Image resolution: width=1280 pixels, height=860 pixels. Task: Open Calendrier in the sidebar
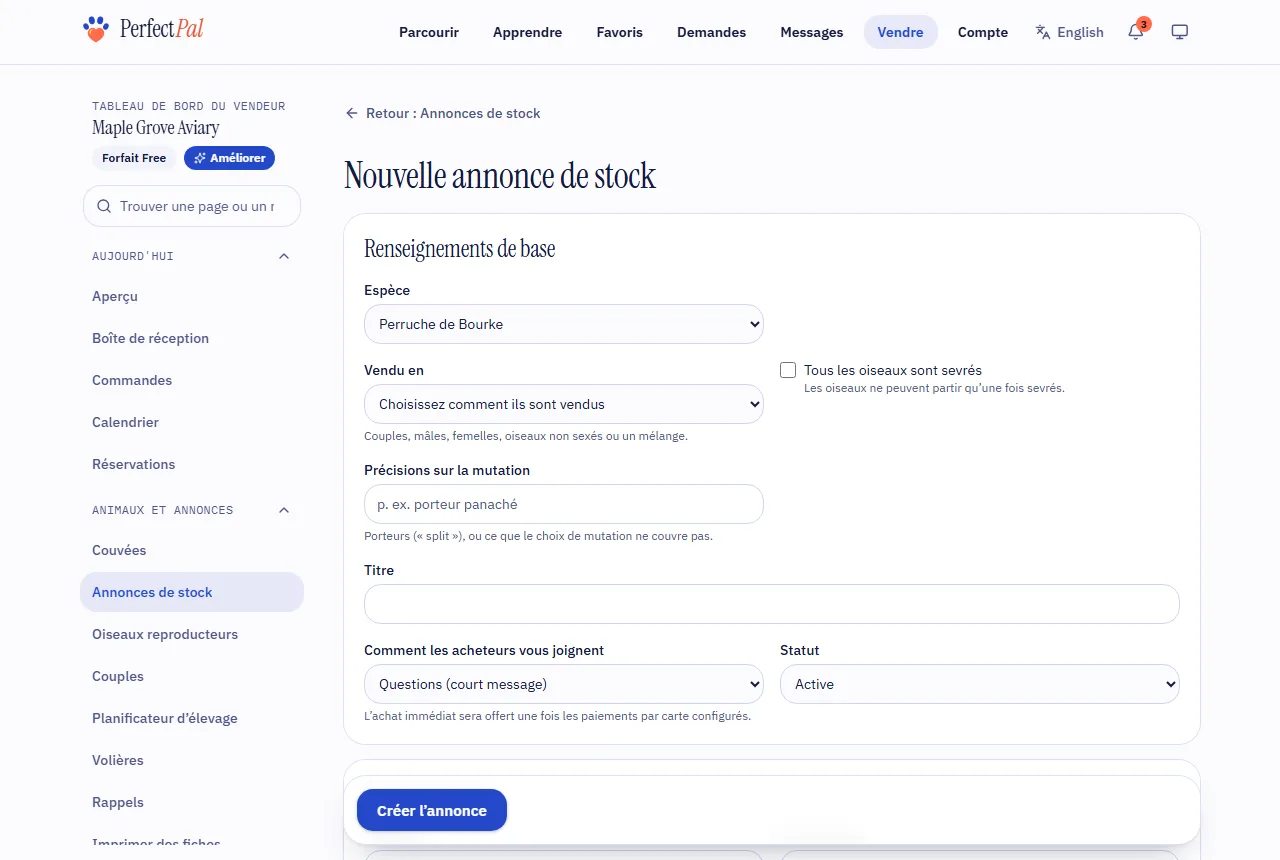[192, 422]
